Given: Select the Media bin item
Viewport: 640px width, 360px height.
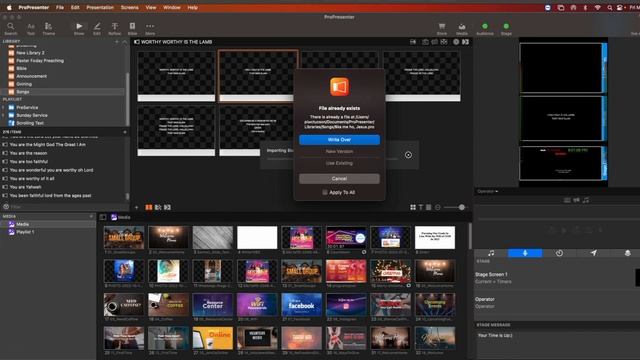Looking at the screenshot, I should pyautogui.click(x=48, y=224).
